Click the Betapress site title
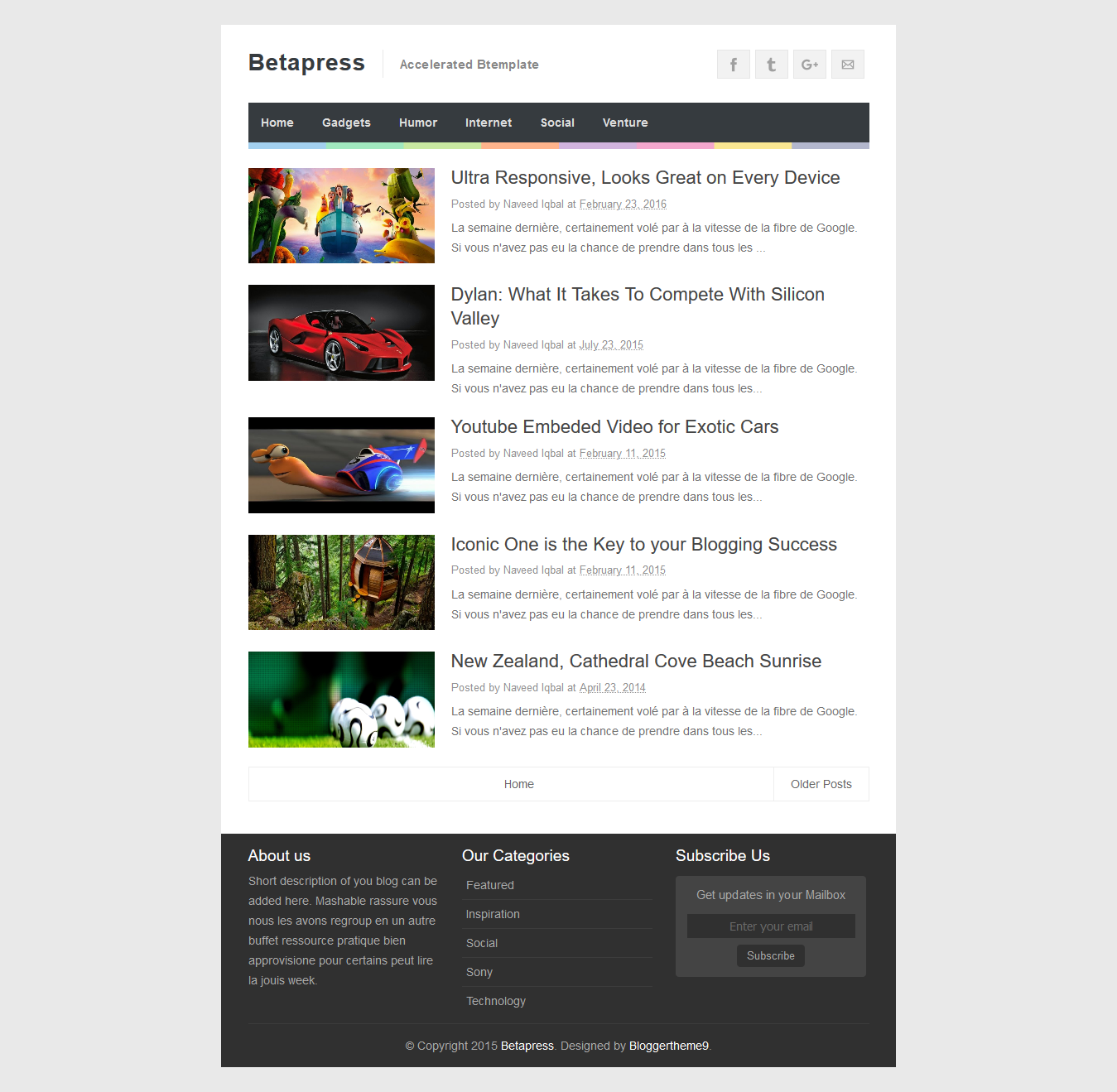The width and height of the screenshot is (1117, 1092). [306, 63]
